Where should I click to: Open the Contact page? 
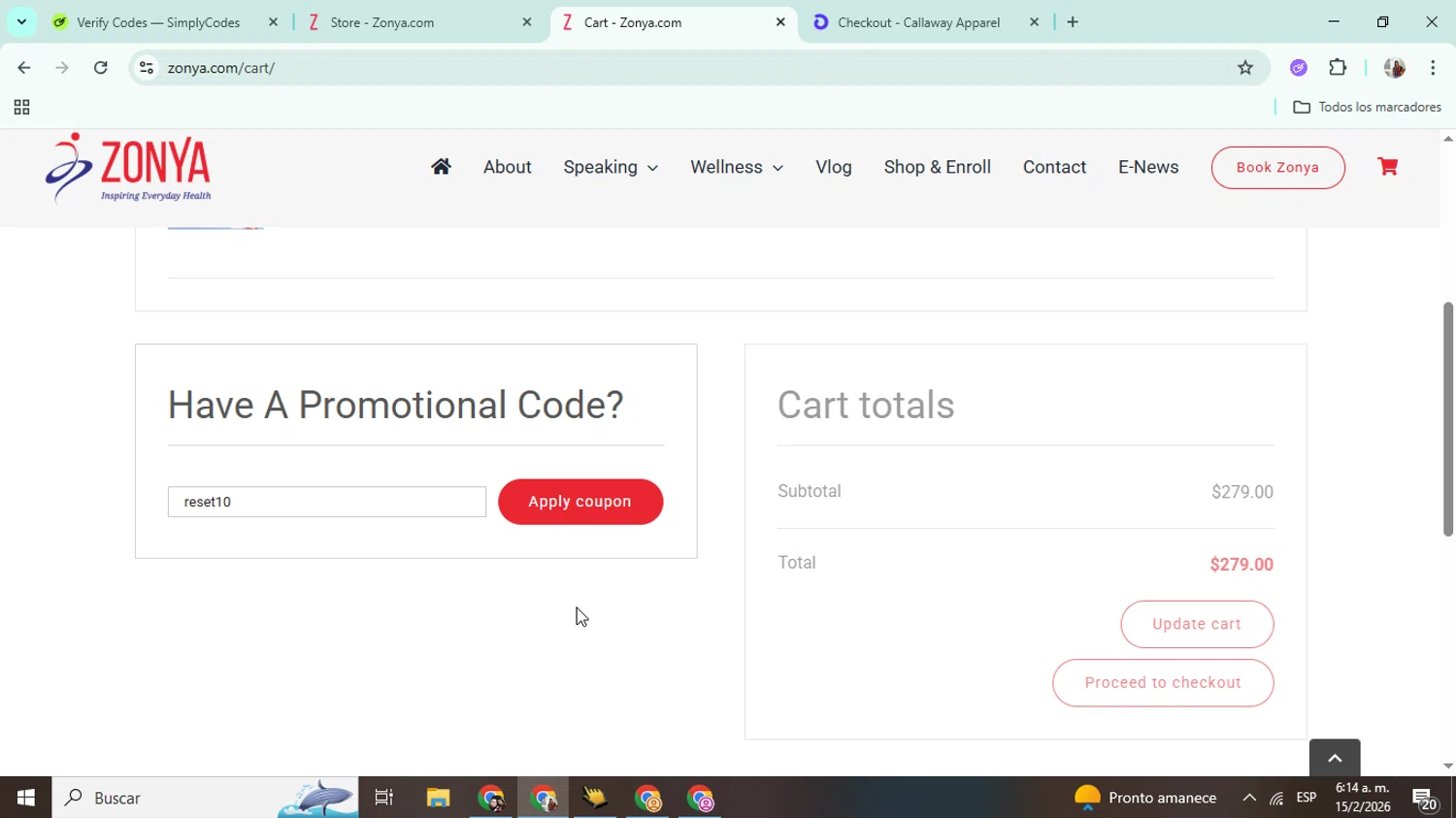click(x=1054, y=167)
